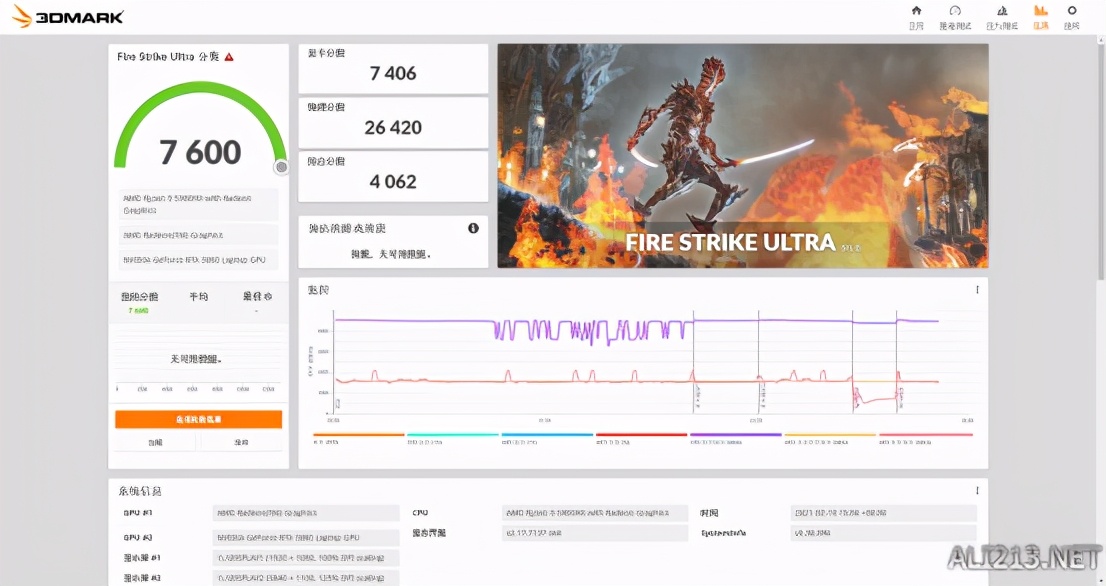1106x586 pixels.
Task: Toggle the yellow legend series under the chart
Action: tap(830, 438)
